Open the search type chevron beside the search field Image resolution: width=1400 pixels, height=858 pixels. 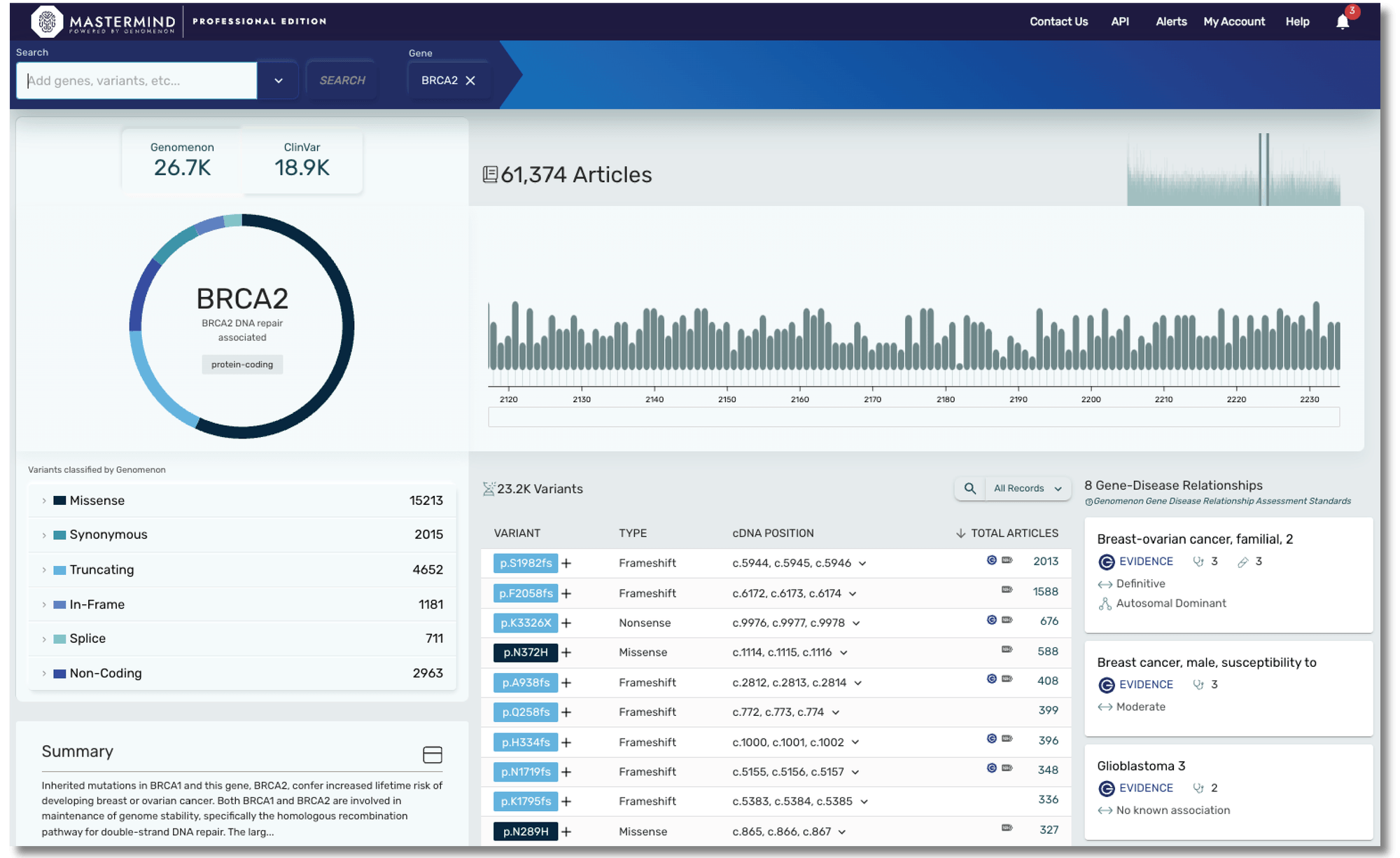278,80
